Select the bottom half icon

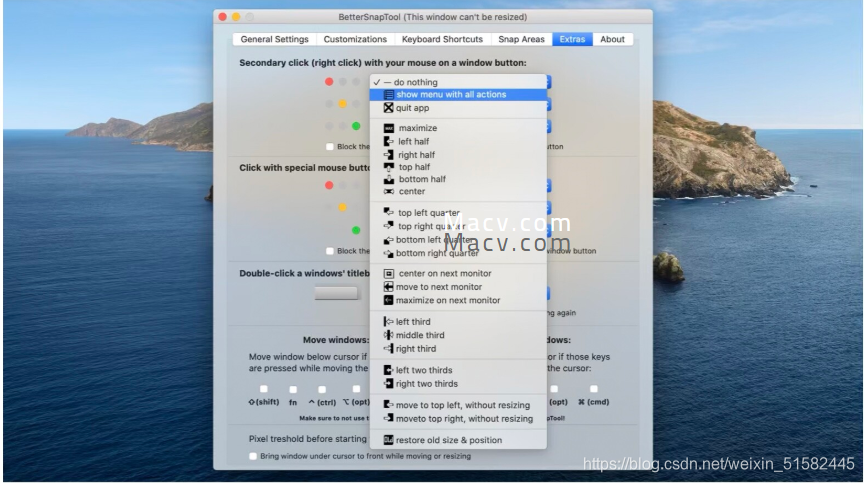pos(389,179)
